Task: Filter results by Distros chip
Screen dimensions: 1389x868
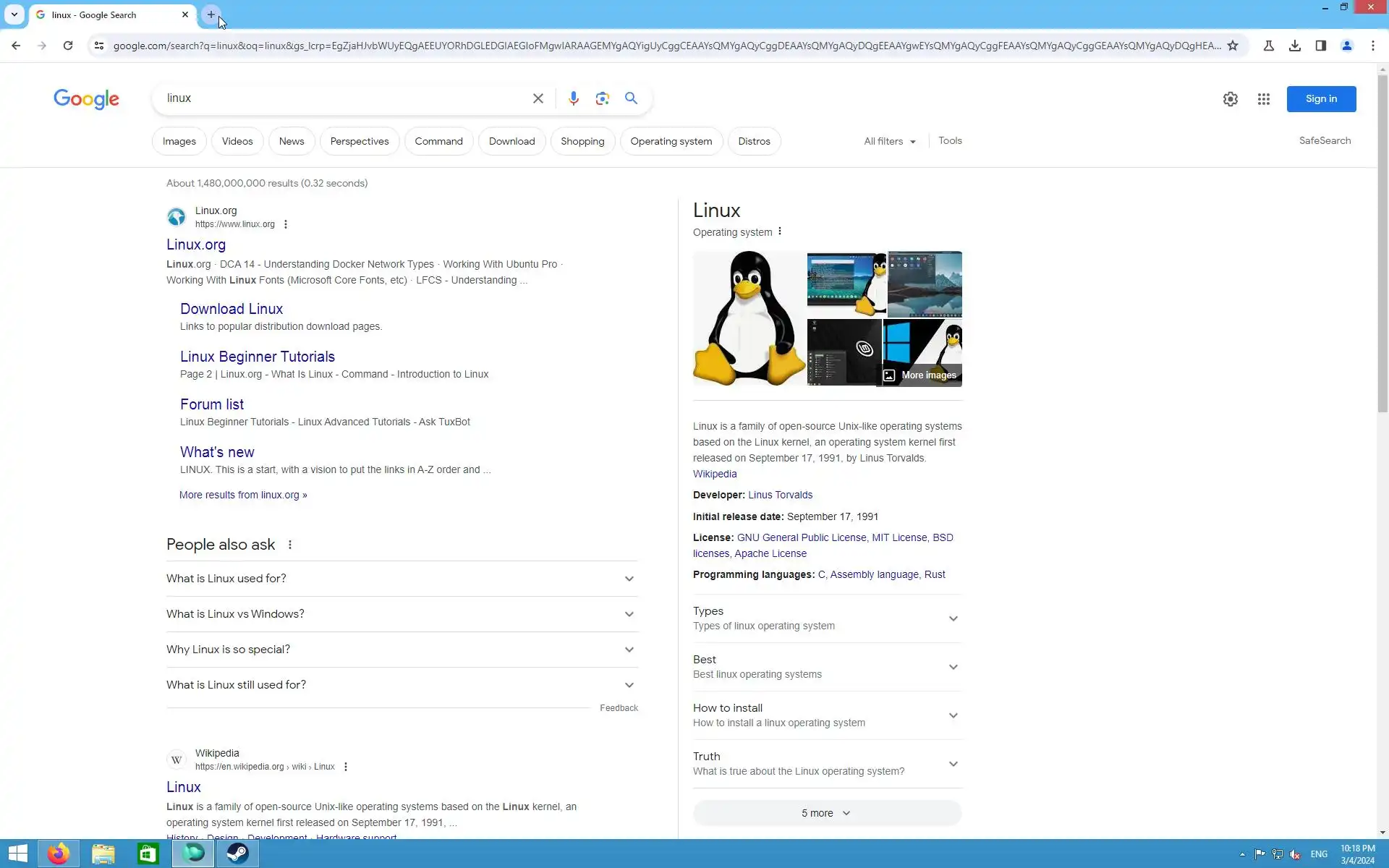Action: pyautogui.click(x=754, y=141)
